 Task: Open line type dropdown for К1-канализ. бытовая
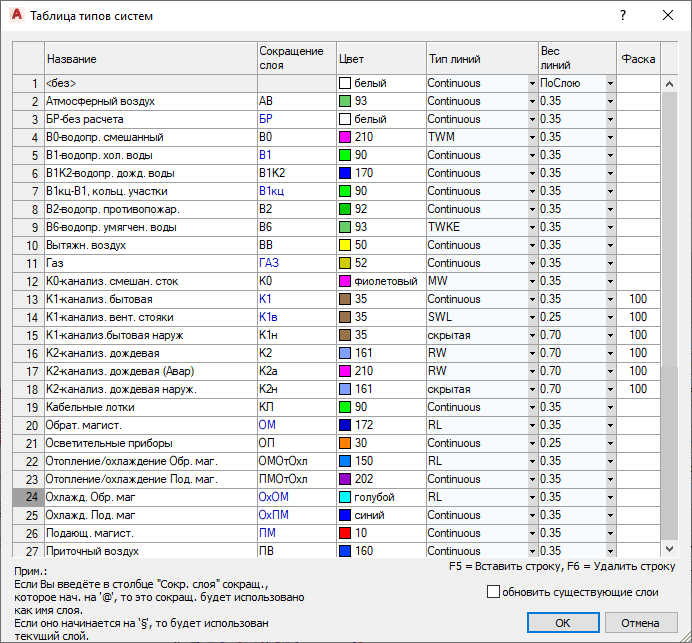(532, 299)
